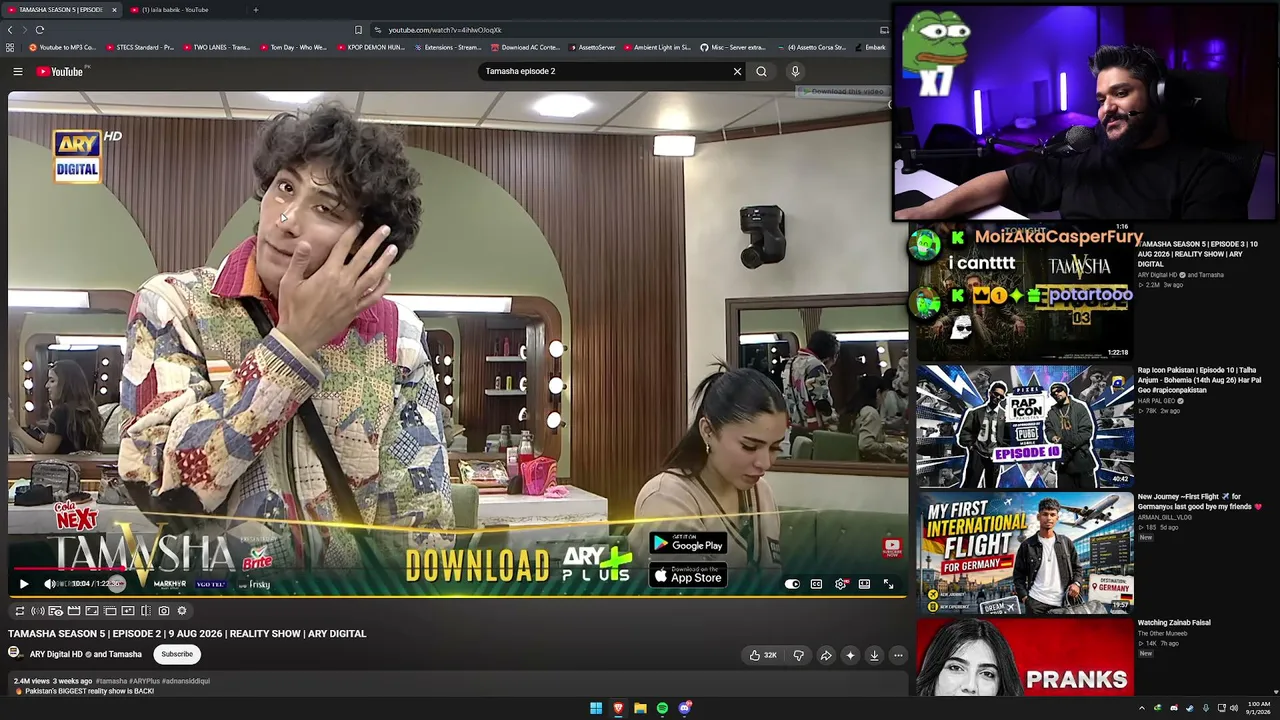Open the 'Download AC Conte...' bookmark
This screenshot has height=720, width=1280.
(525, 47)
